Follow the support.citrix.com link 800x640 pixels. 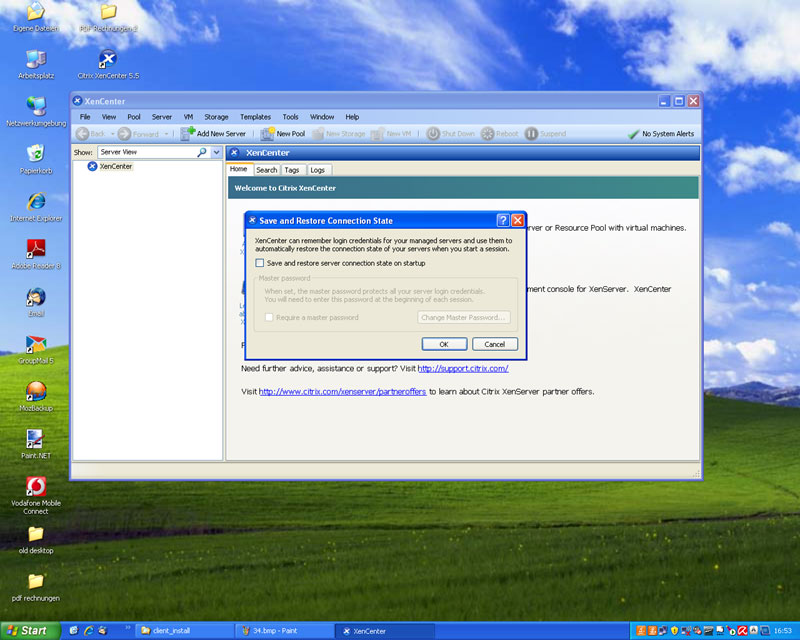[463, 368]
